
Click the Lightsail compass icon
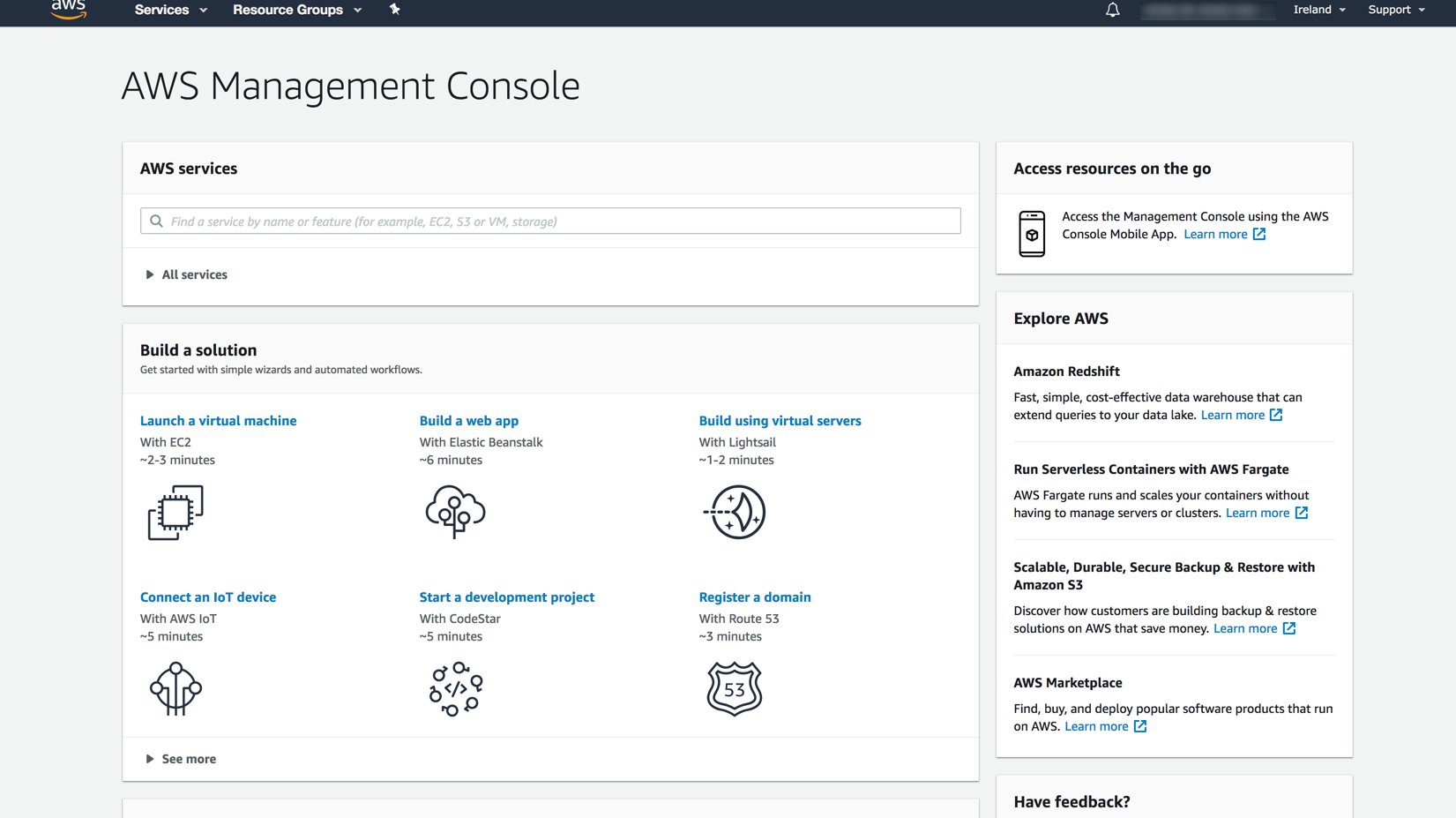(x=735, y=512)
